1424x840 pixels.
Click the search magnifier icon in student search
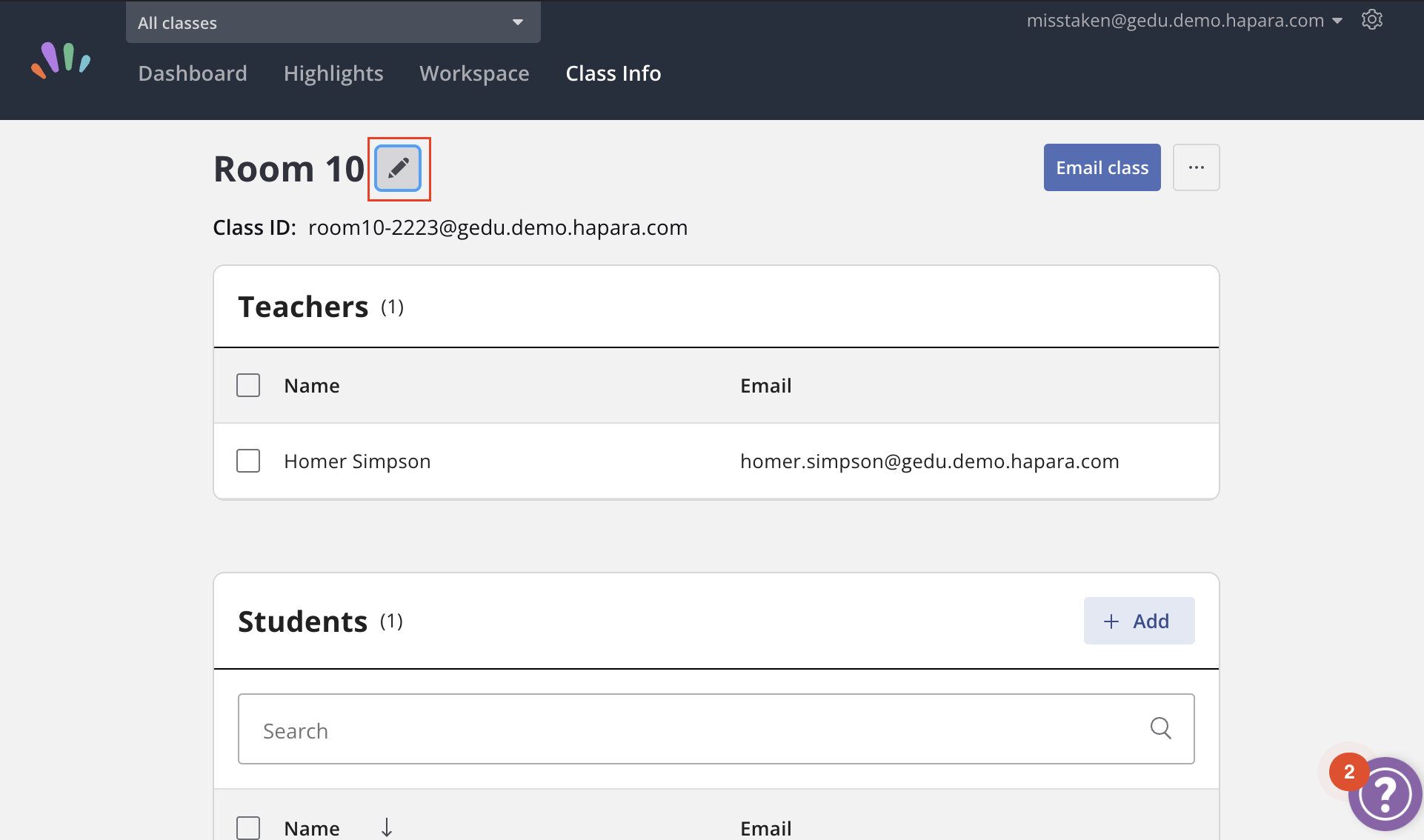coord(1161,729)
